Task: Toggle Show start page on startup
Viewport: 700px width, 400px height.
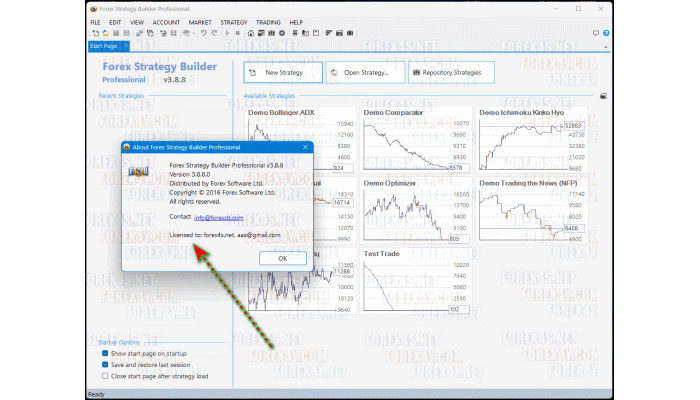Action: pos(105,353)
